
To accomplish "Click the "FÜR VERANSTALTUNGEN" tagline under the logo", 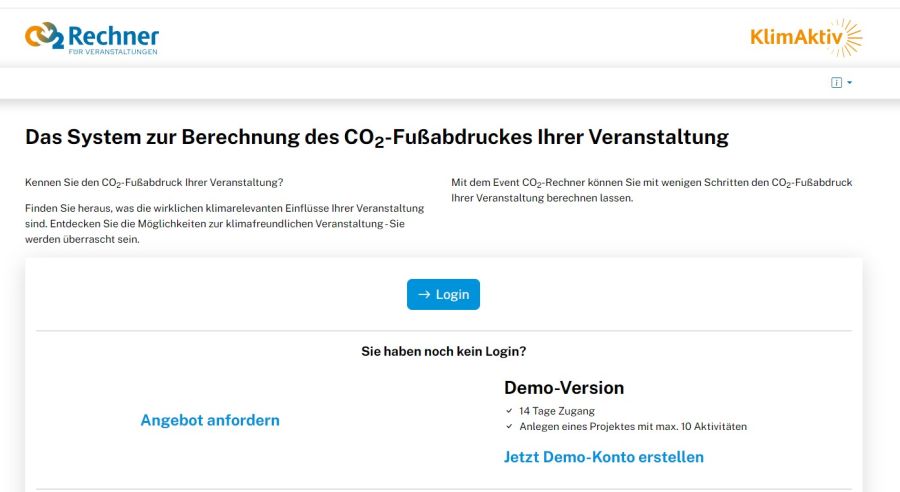I will click(112, 52).
